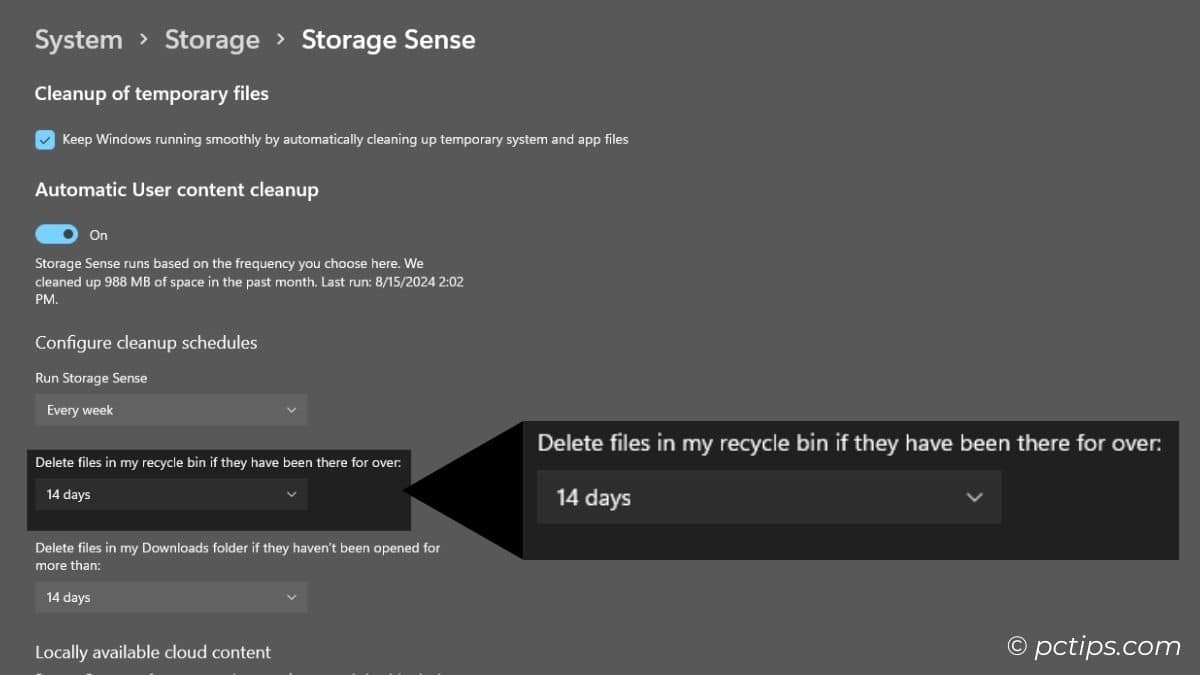The image size is (1200, 675).
Task: Disable Automatic User content cleanup toggle
Action: pos(56,233)
